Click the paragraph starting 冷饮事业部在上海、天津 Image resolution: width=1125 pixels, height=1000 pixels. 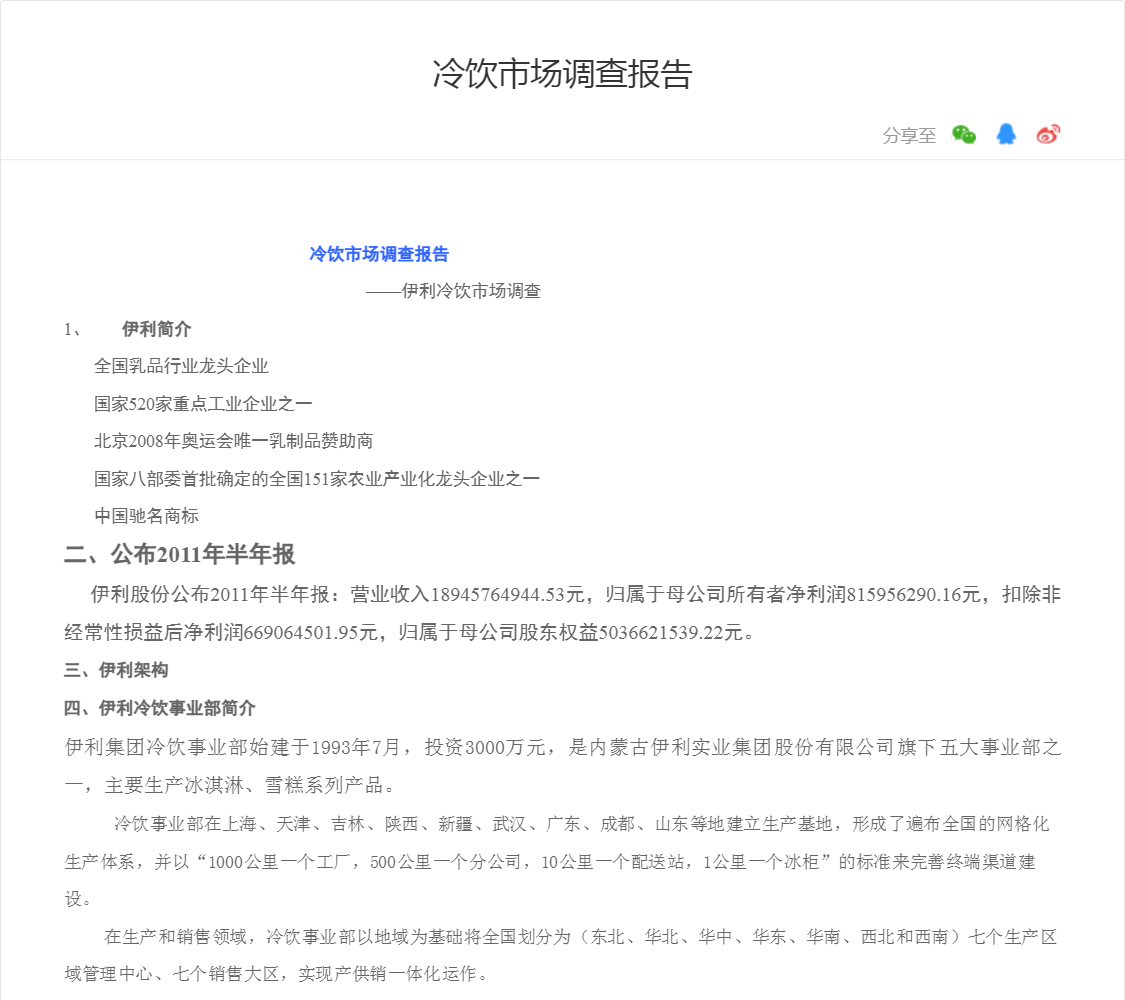tap(557, 861)
